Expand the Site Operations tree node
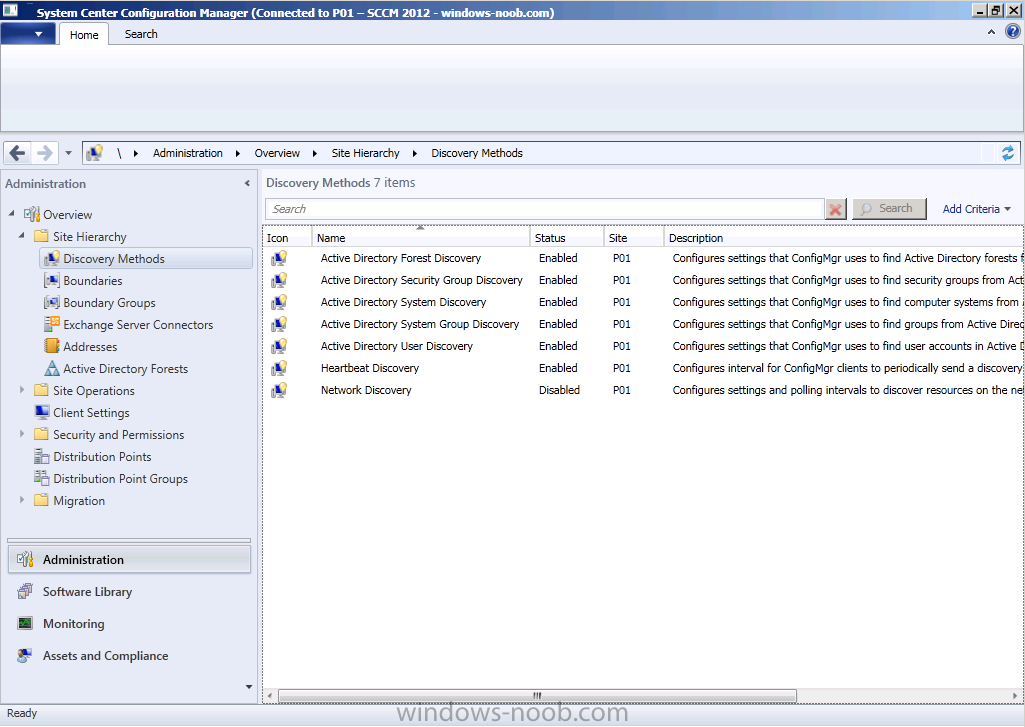 click(x=22, y=390)
